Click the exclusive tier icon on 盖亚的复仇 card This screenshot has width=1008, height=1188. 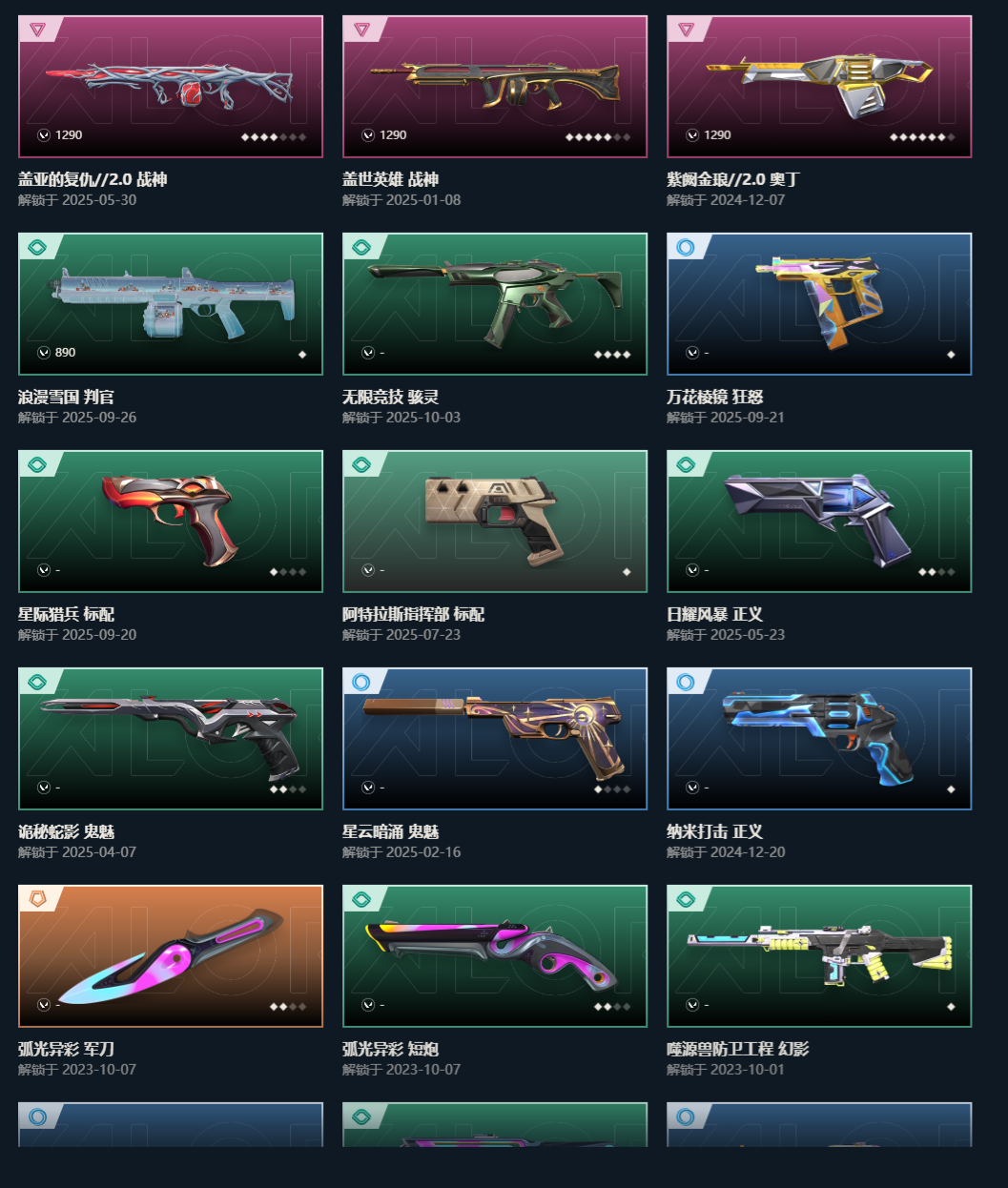(x=37, y=30)
